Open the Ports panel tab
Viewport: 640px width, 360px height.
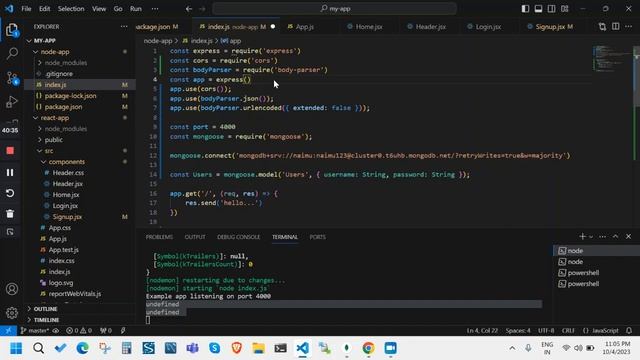pos(318,237)
